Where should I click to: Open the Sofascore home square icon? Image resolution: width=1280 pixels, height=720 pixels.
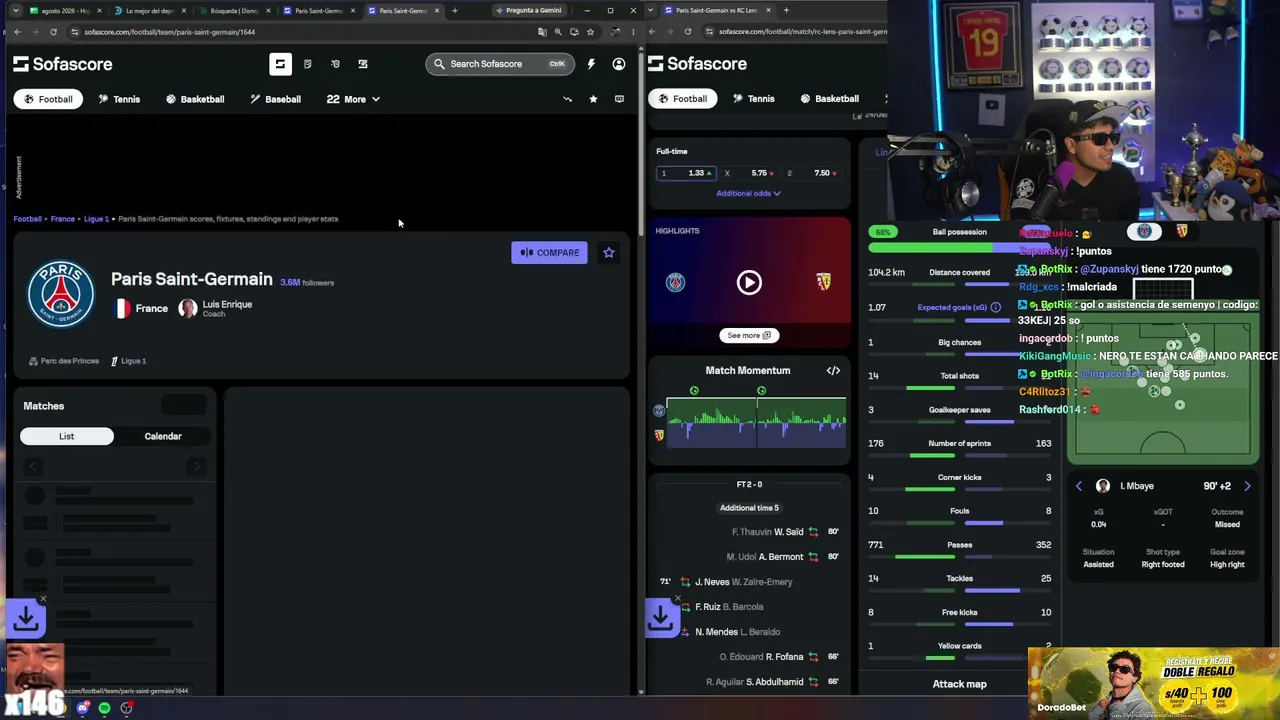[x=280, y=64]
